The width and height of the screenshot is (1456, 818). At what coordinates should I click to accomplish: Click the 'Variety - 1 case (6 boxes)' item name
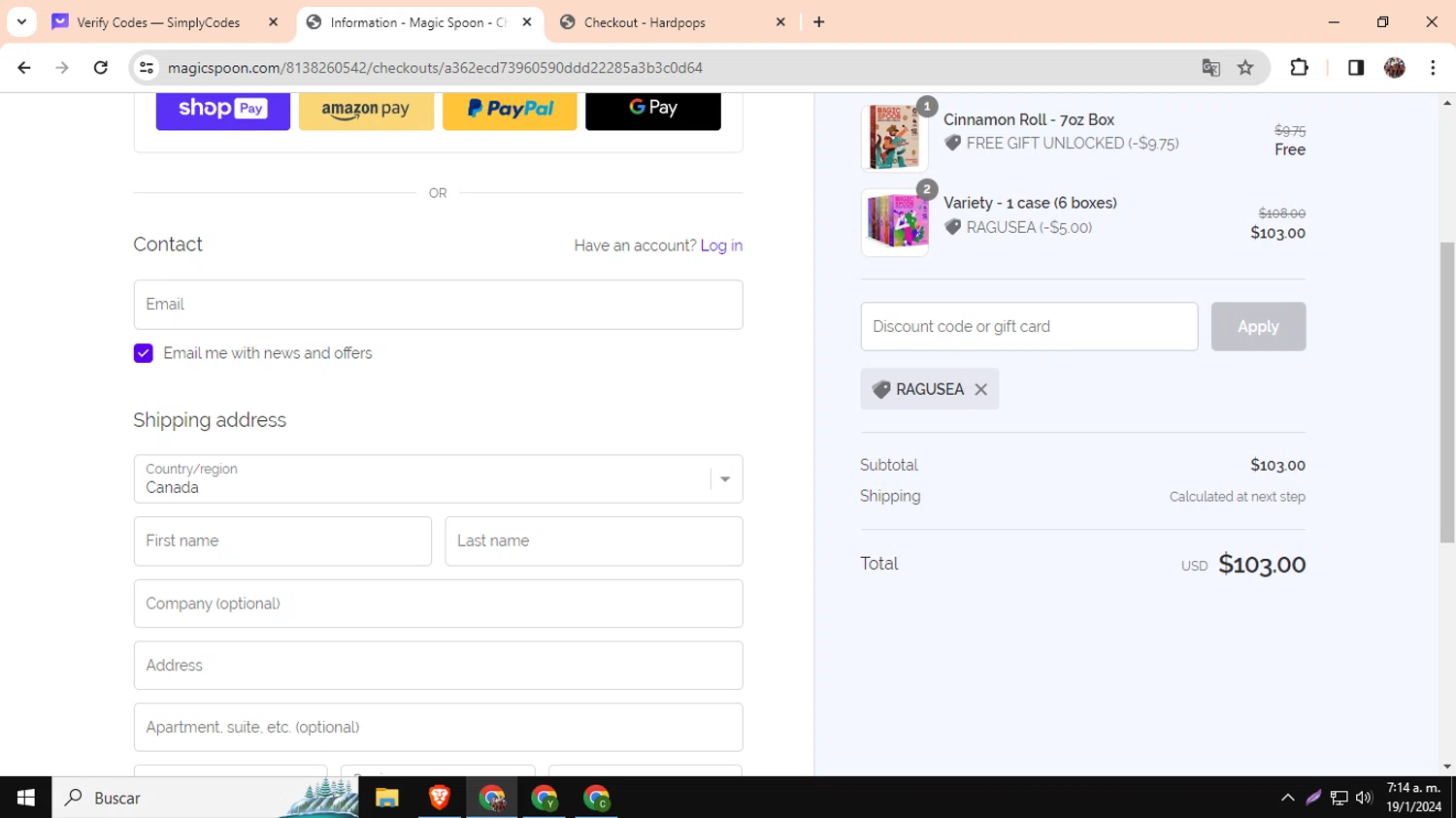(1030, 203)
